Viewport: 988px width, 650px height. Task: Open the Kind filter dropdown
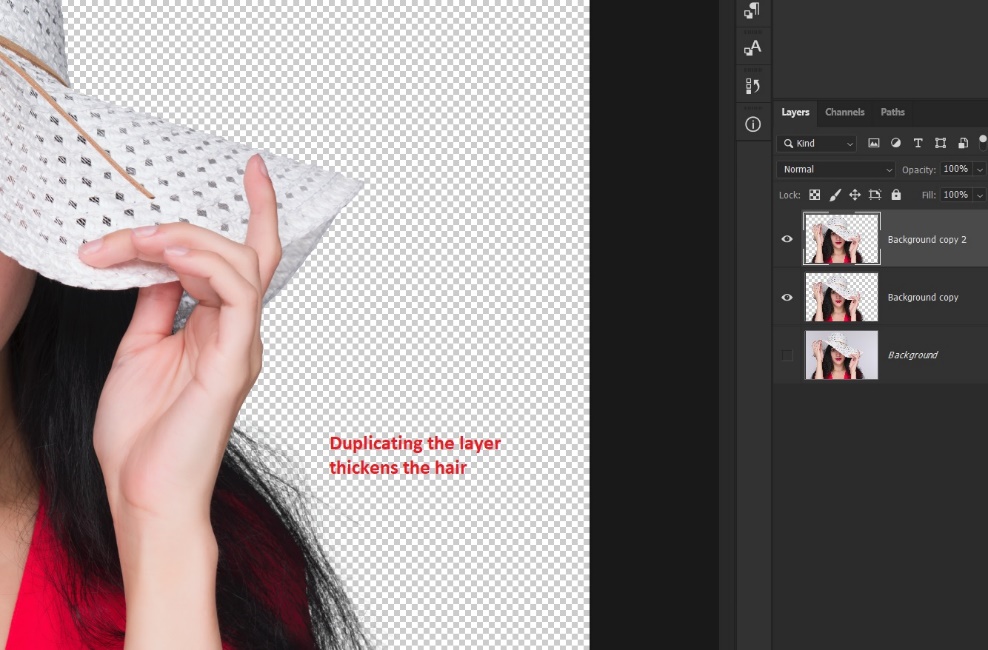pos(817,144)
